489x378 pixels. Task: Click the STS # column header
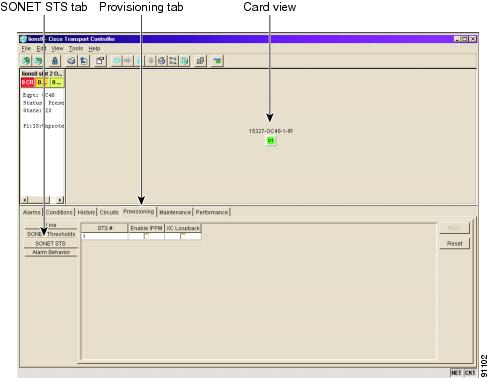(x=105, y=228)
